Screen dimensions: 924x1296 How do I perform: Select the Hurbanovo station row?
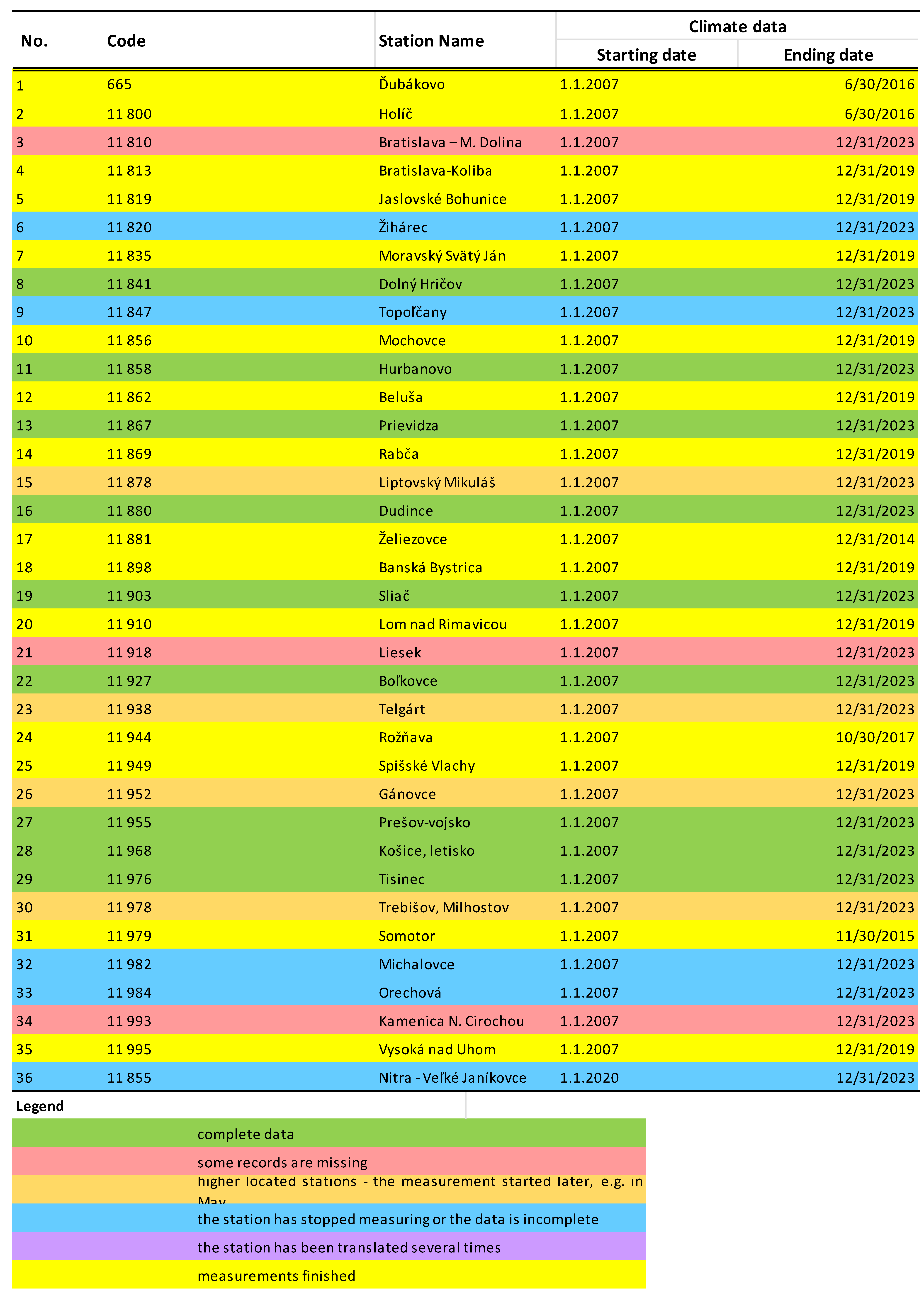tap(415, 369)
